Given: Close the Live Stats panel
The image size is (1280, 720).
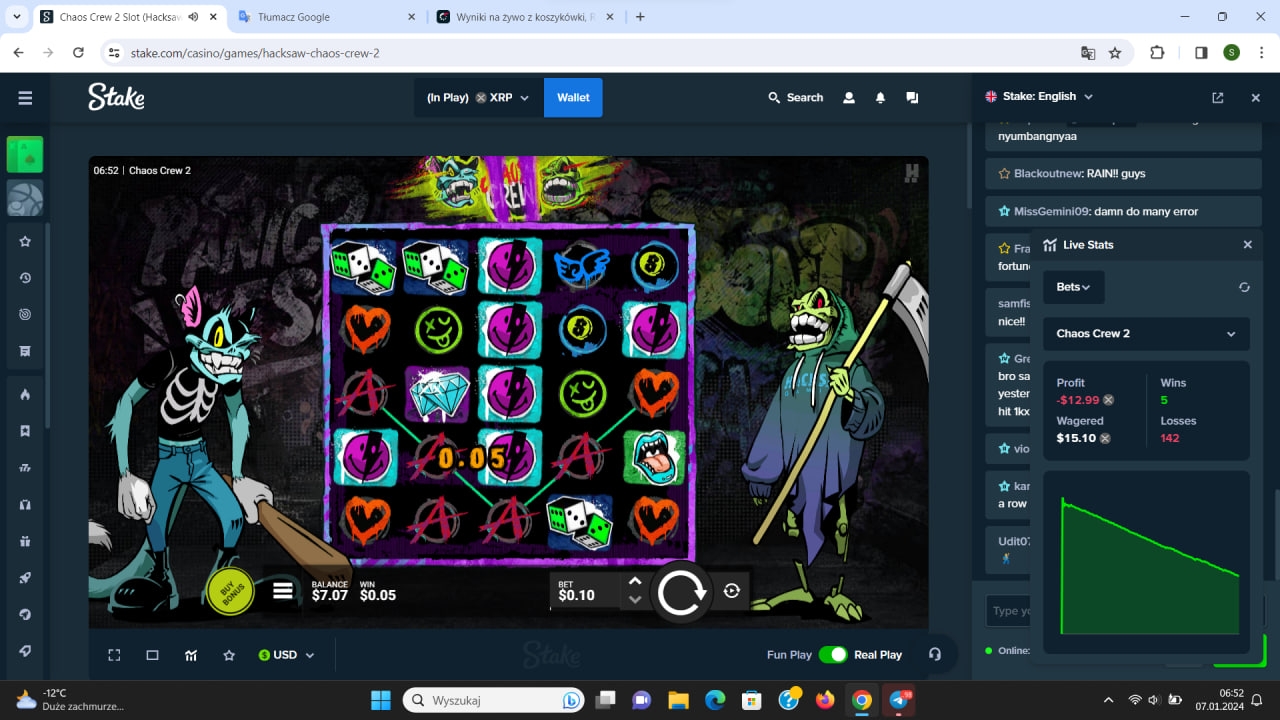Looking at the screenshot, I should tap(1247, 244).
